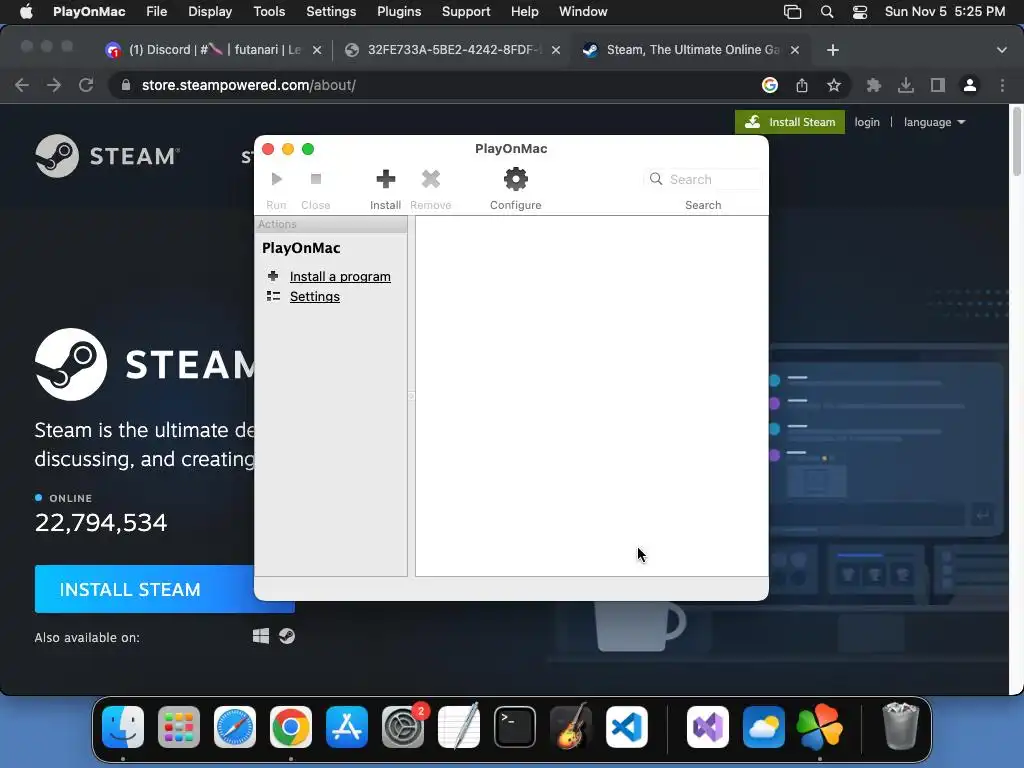1024x768 pixels.
Task: Go back in Chrome
Action: point(22,85)
